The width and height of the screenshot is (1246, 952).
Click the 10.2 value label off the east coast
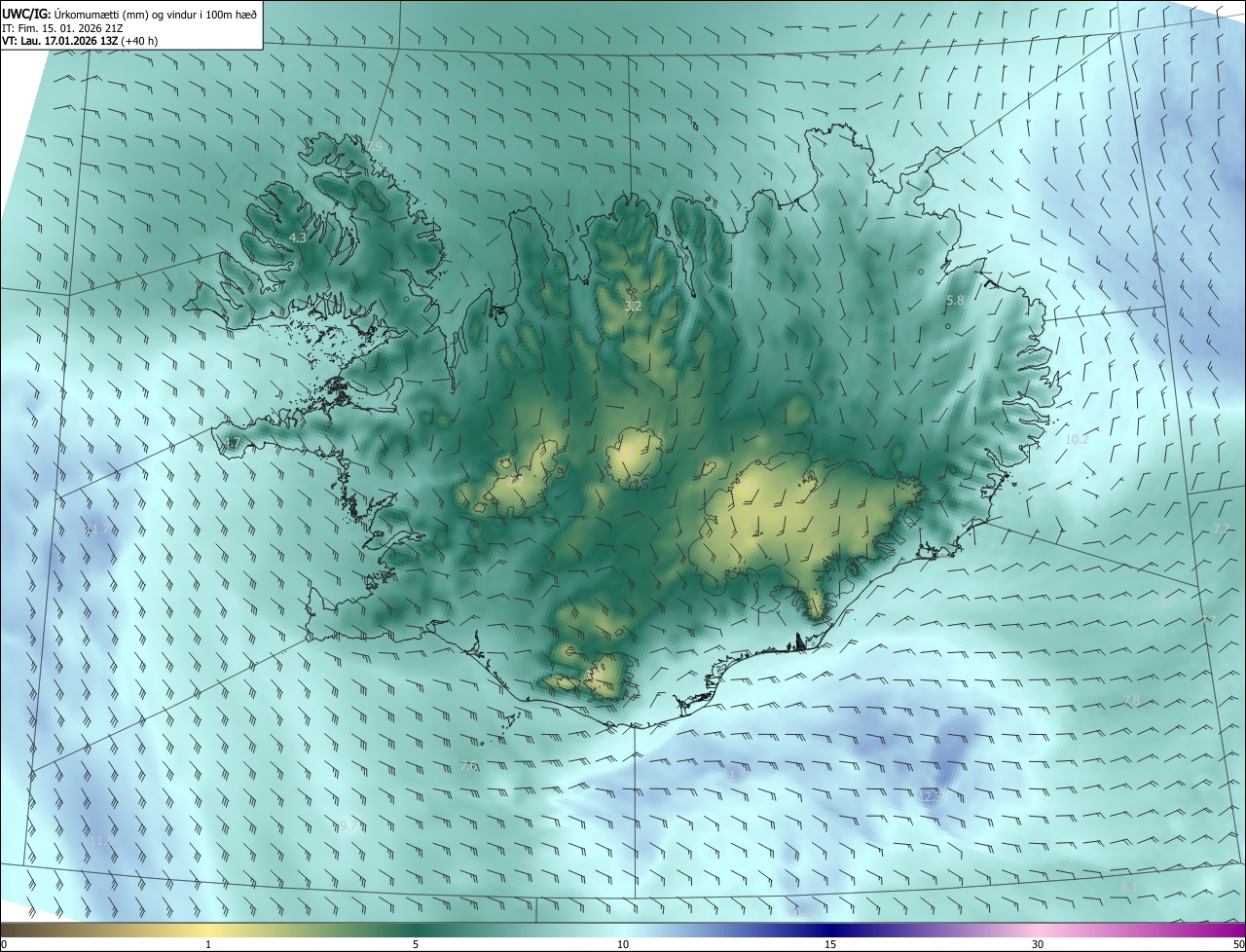pyautogui.click(x=1077, y=439)
